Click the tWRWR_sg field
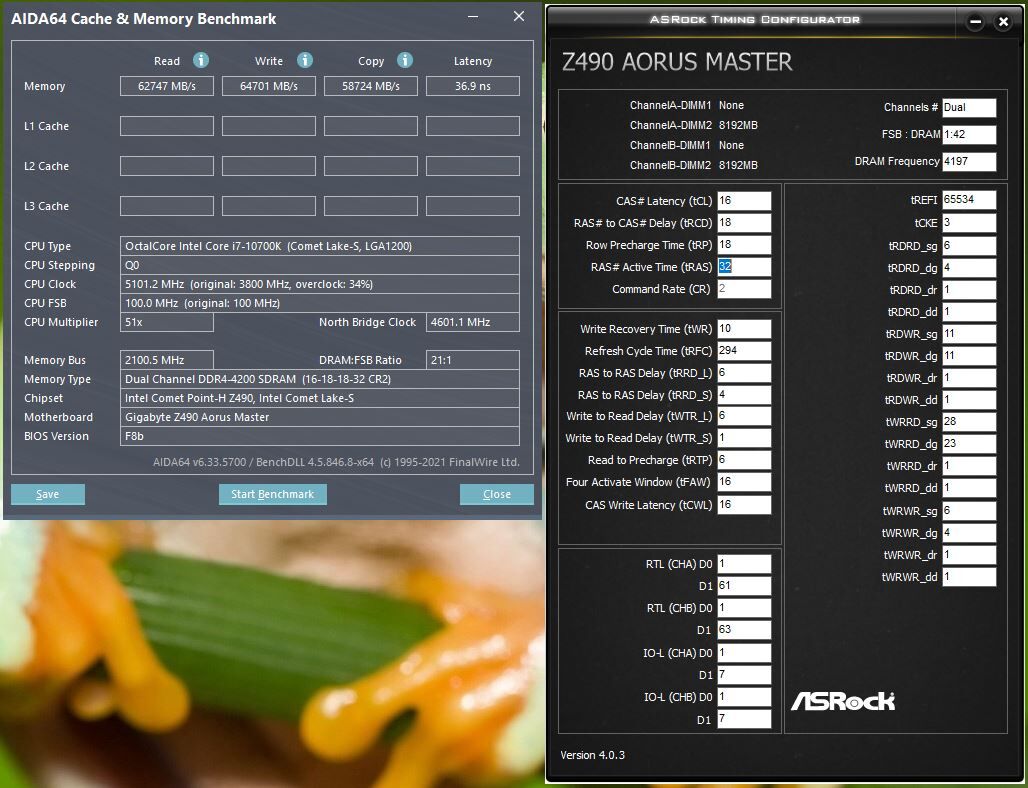This screenshot has height=788, width=1028. point(969,511)
